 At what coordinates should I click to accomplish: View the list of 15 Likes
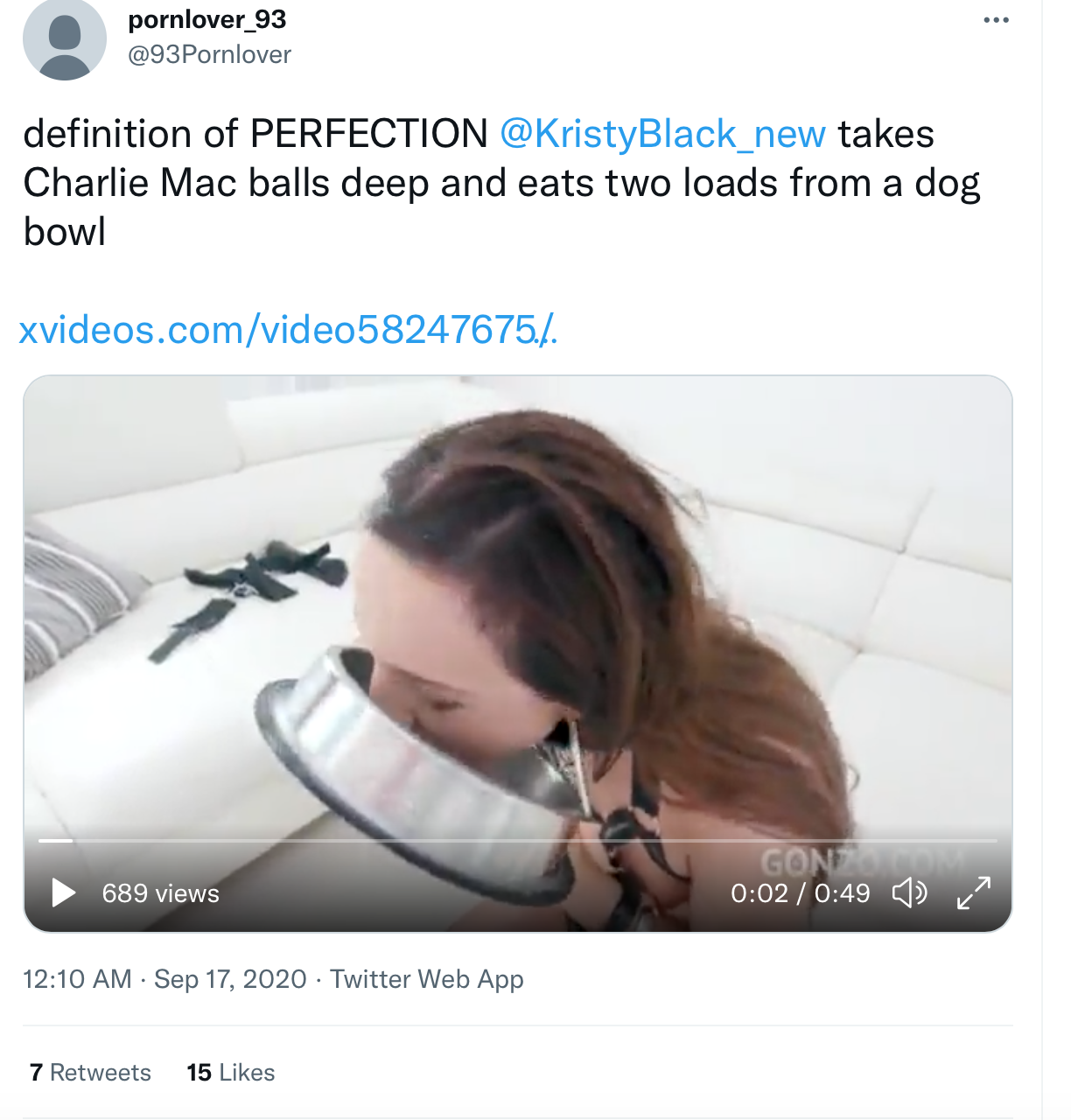[231, 1073]
